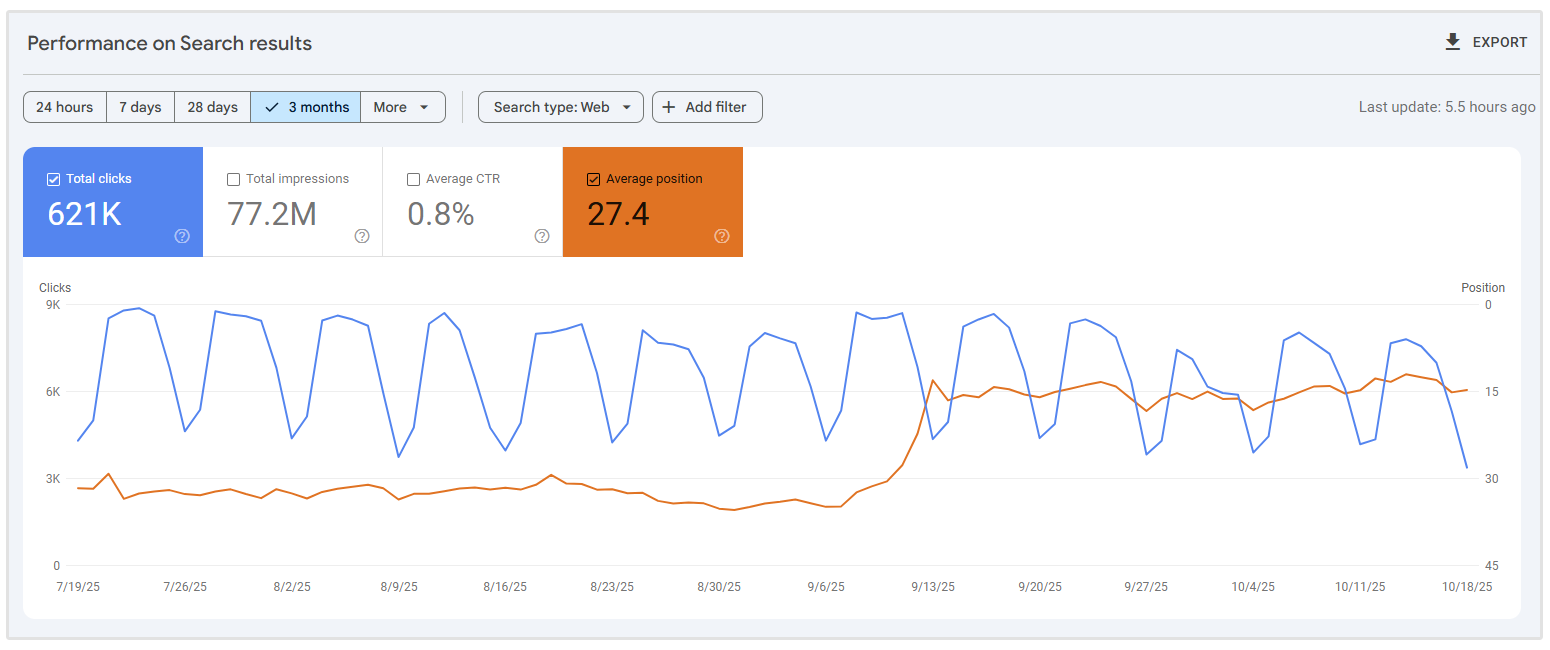1550x650 pixels.
Task: Open help for the Average CTR metric
Action: [542, 236]
